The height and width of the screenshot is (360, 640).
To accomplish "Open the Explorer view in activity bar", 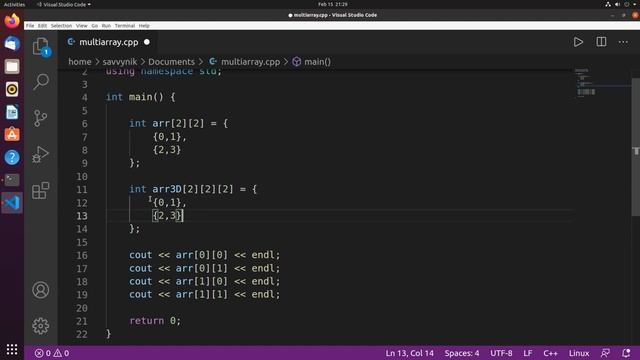I will tap(41, 46).
